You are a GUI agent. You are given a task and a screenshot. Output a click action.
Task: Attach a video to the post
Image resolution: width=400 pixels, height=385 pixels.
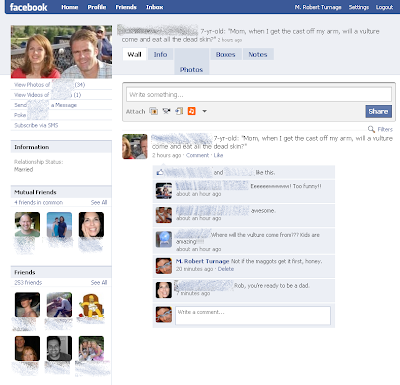166,111
